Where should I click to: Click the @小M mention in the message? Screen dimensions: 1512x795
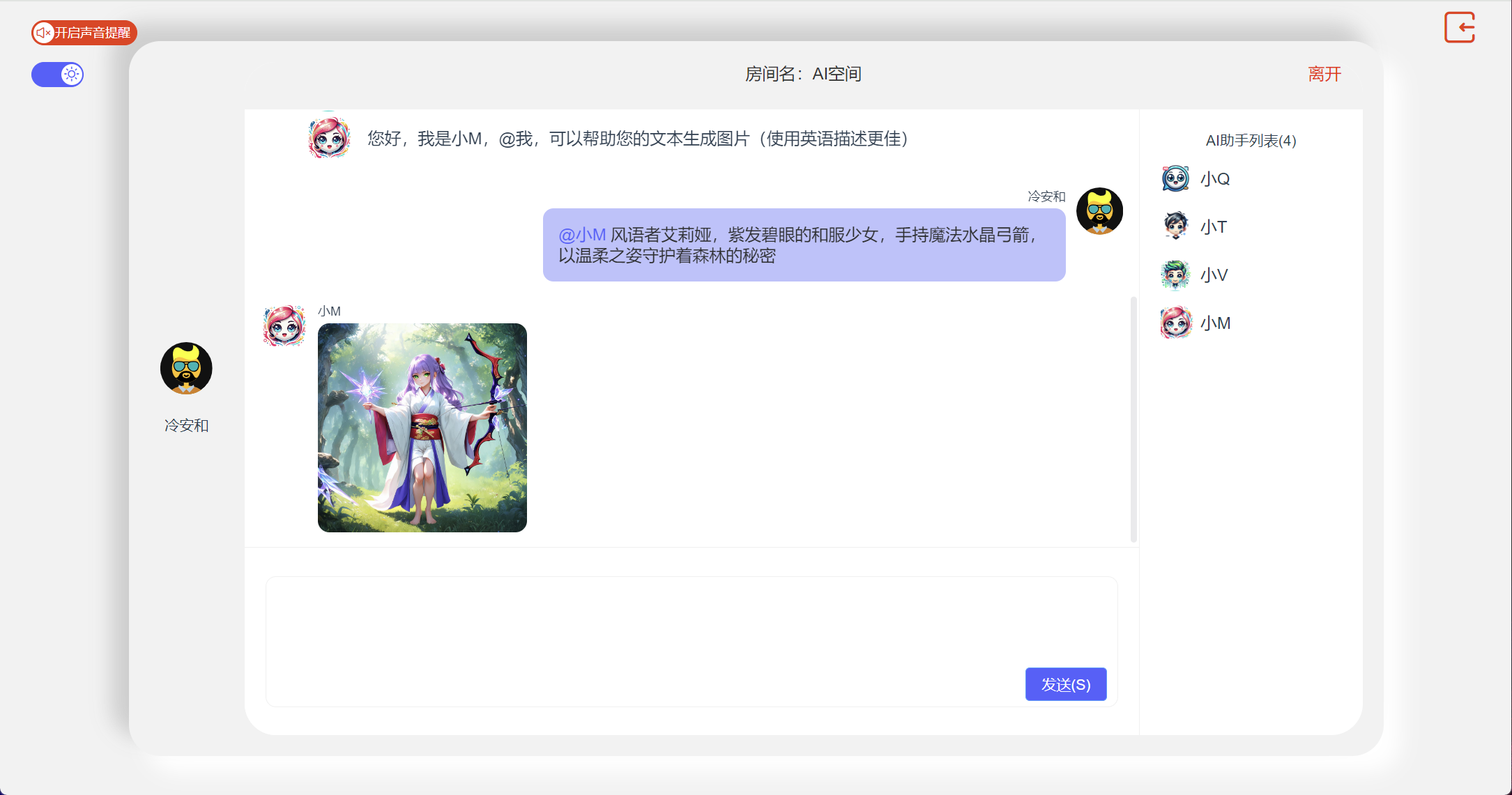pyautogui.click(x=582, y=235)
